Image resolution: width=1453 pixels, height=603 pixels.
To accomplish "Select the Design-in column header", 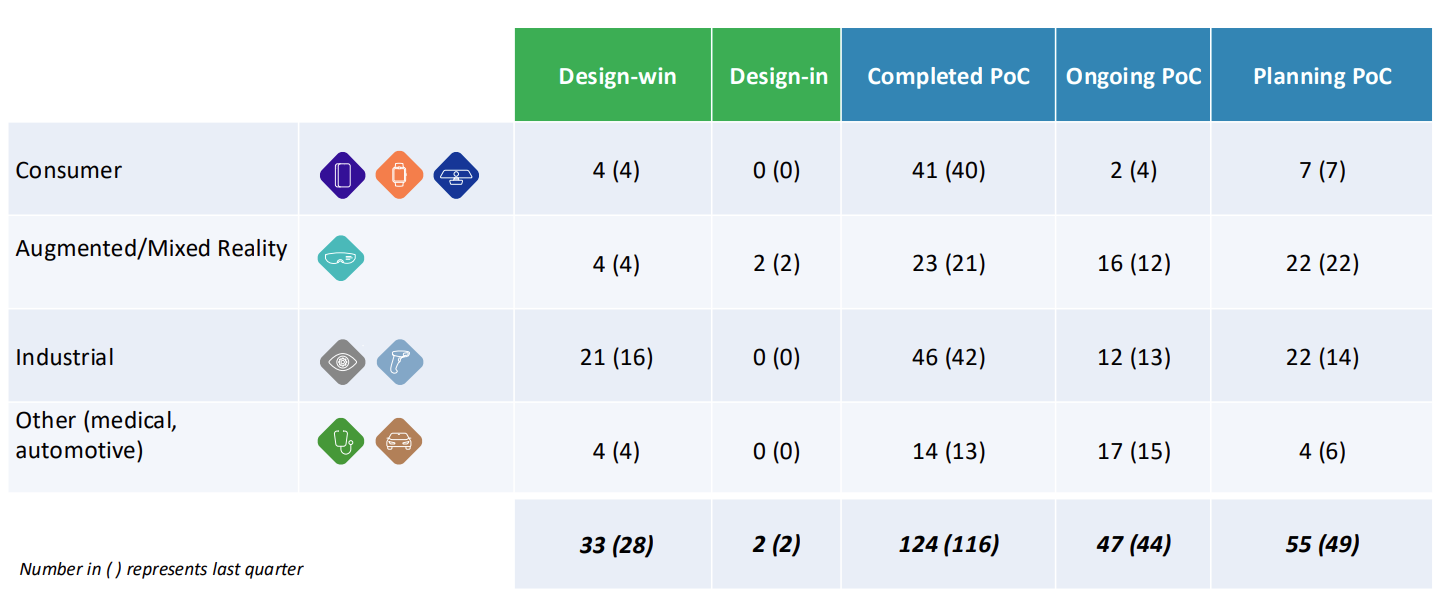I will pos(778,77).
